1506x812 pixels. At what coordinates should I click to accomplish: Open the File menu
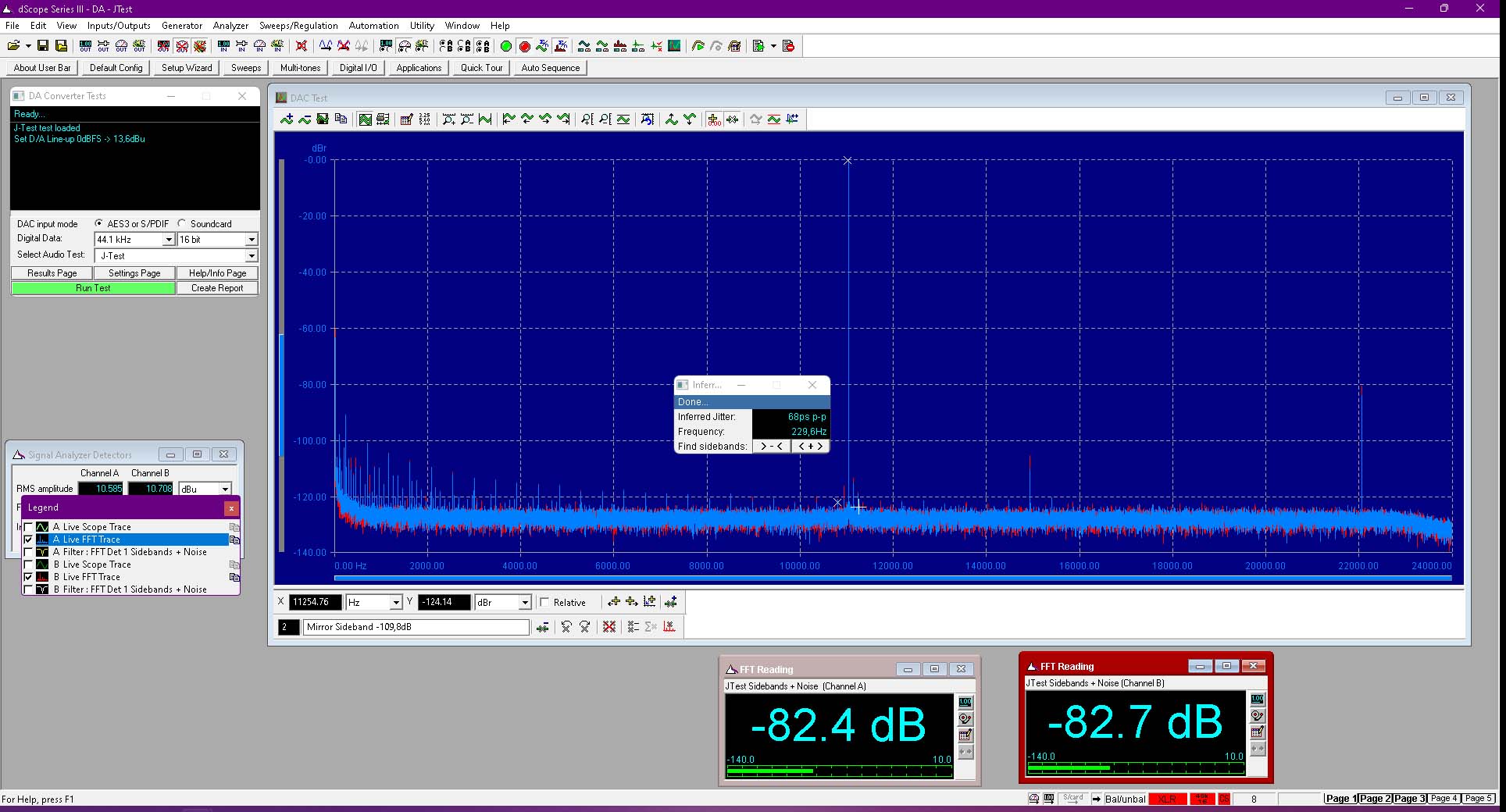tap(12, 26)
